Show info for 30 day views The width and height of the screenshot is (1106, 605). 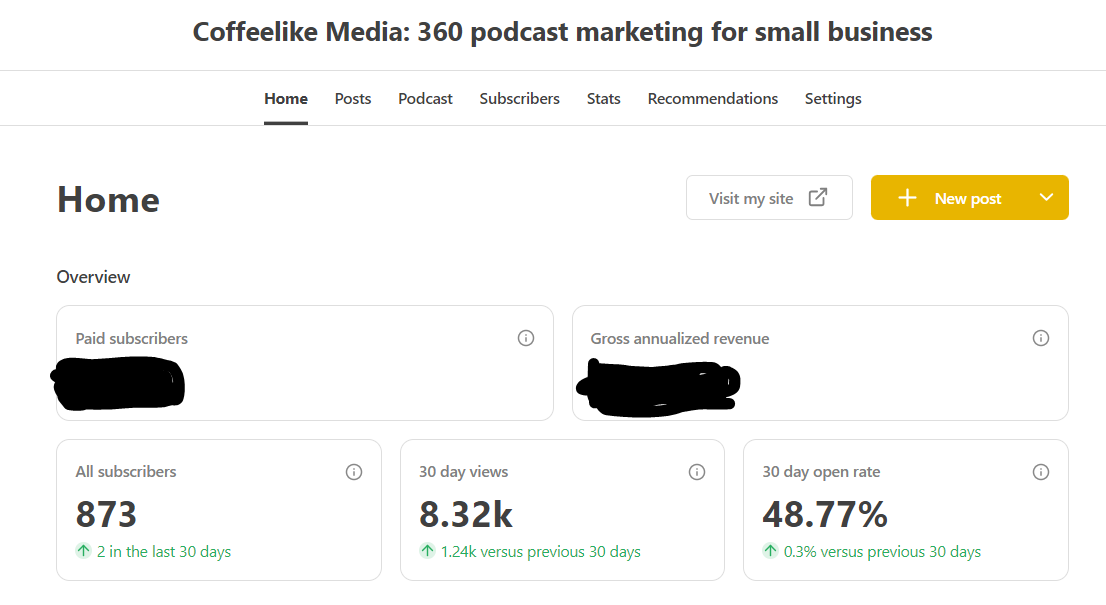coord(697,472)
